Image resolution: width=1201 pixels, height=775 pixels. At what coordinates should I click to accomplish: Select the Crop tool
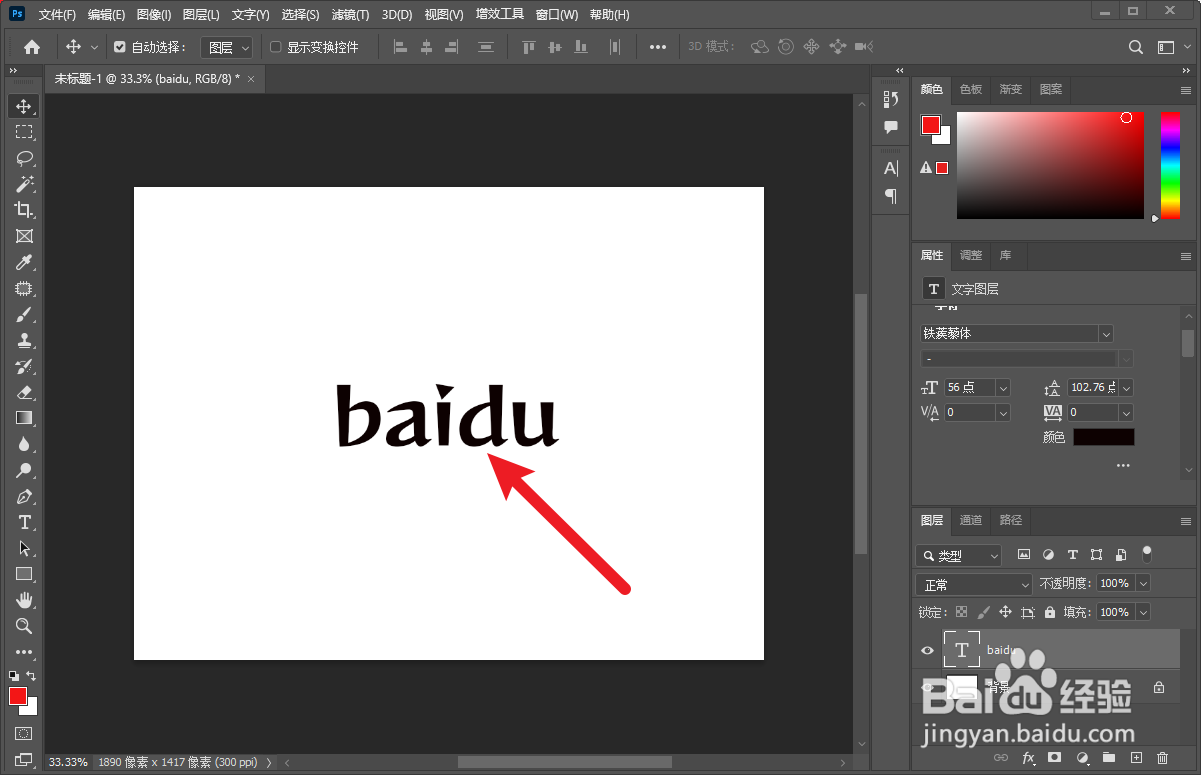(x=24, y=210)
